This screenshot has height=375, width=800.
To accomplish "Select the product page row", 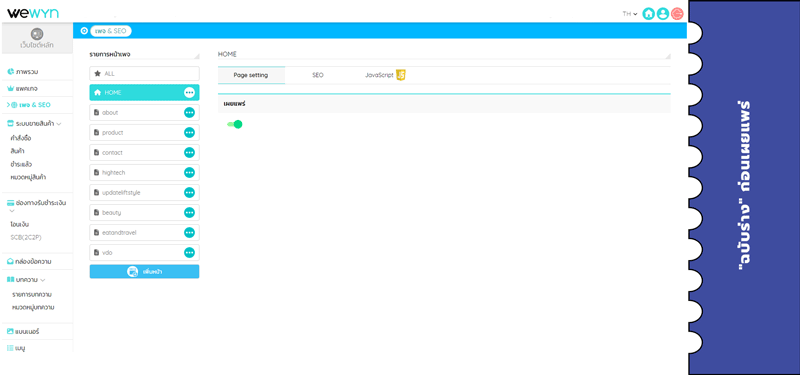I will coord(144,133).
